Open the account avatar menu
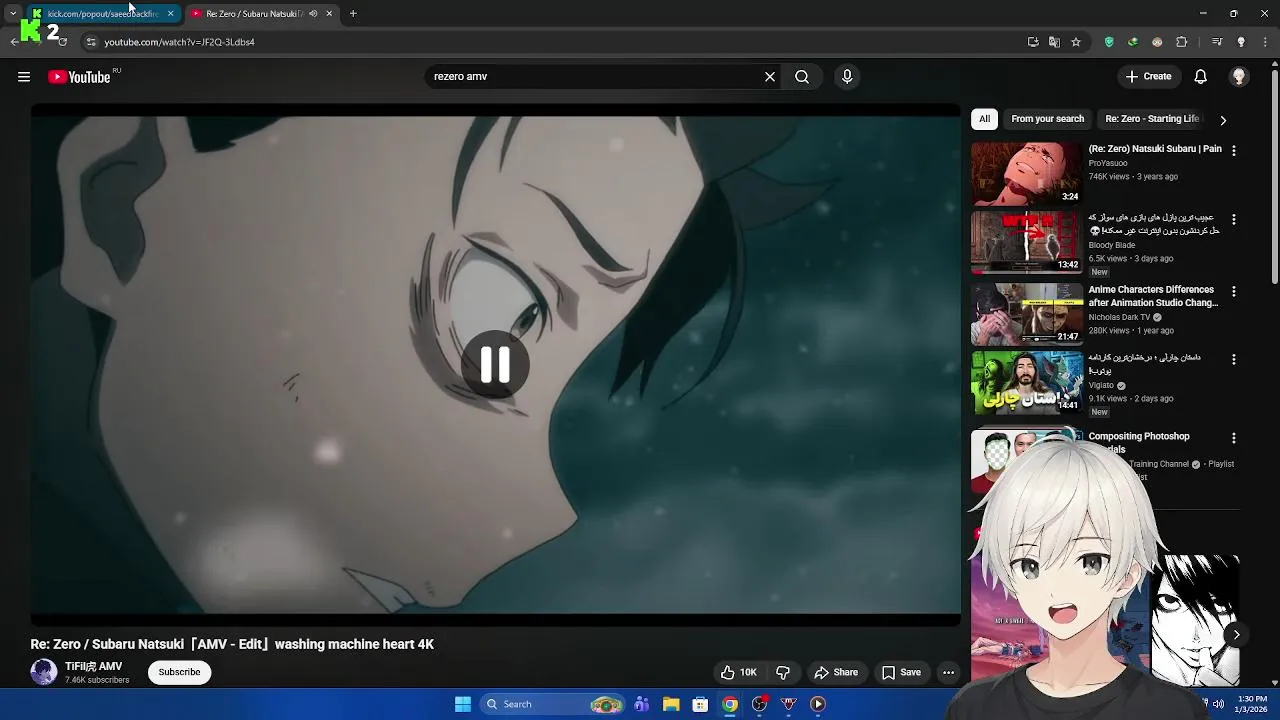This screenshot has width=1280, height=720. coord(1239,77)
